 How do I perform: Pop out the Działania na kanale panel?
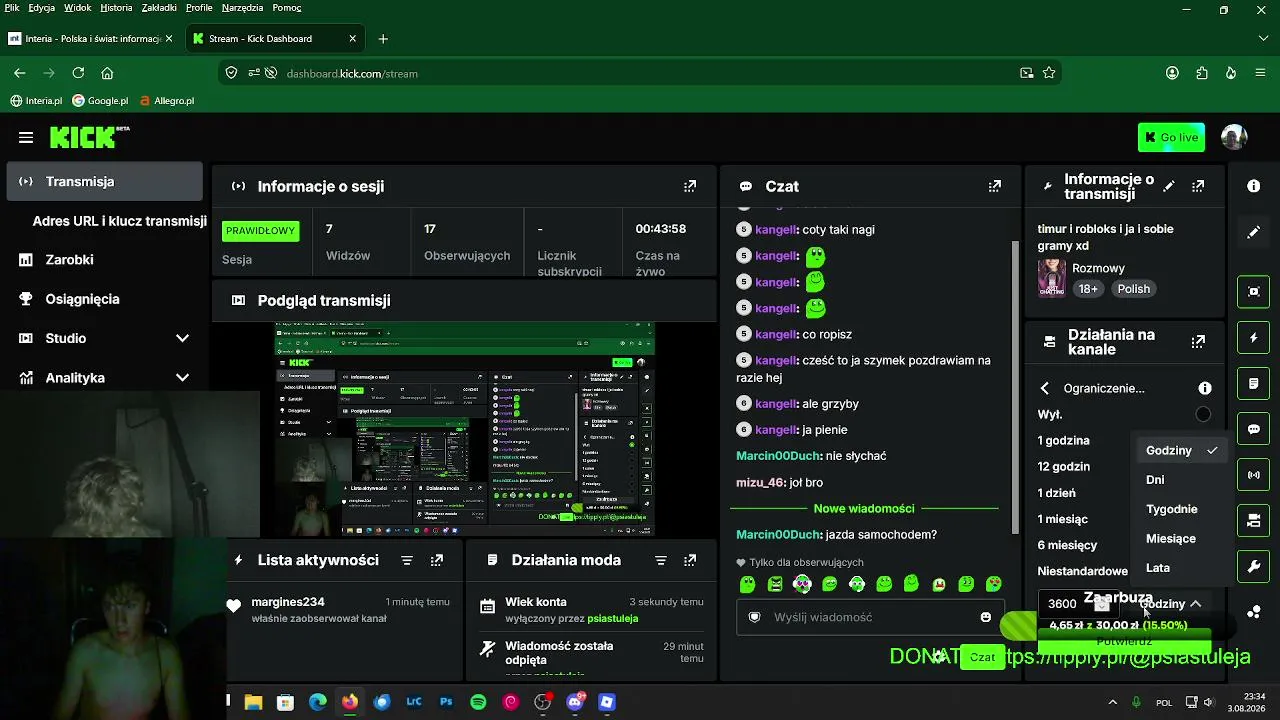[x=1198, y=342]
